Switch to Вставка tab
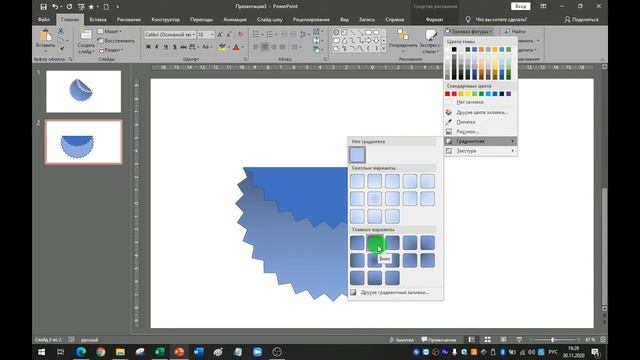Image resolution: width=640 pixels, height=360 pixels. pyautogui.click(x=98, y=20)
